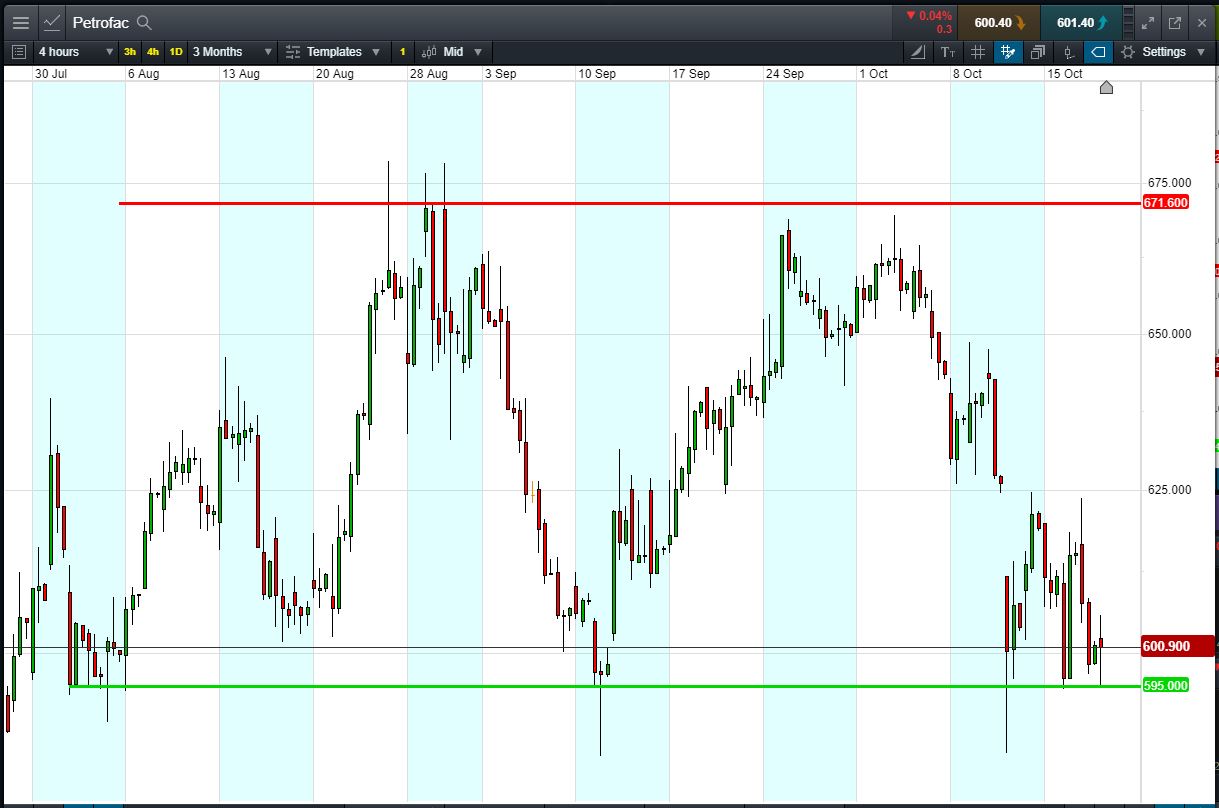Click the 20 Aug date on time axis

(335, 74)
